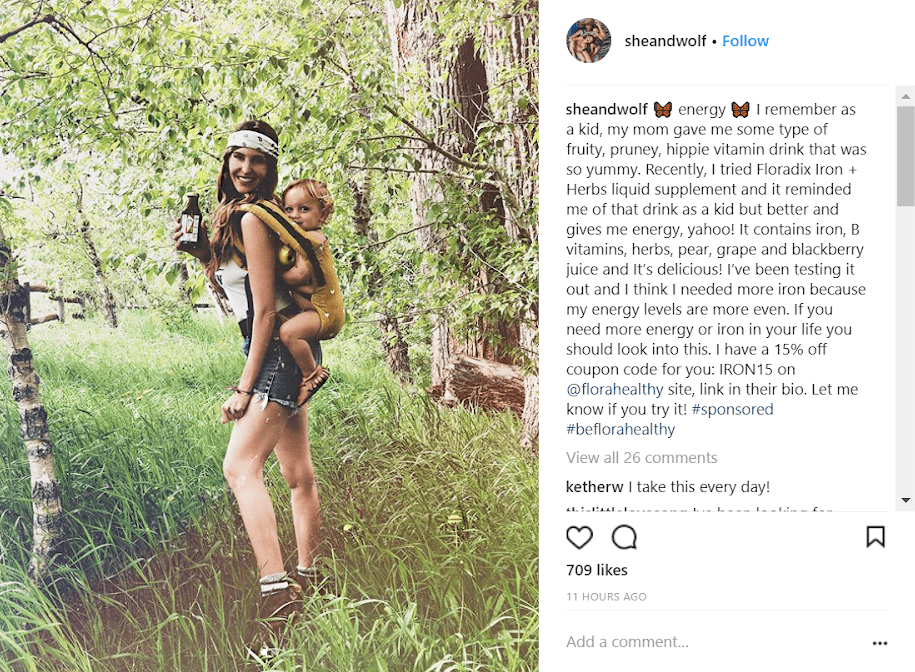Screen dimensions: 915x672
Task: Save post with the bookmark icon
Action: coord(875,537)
